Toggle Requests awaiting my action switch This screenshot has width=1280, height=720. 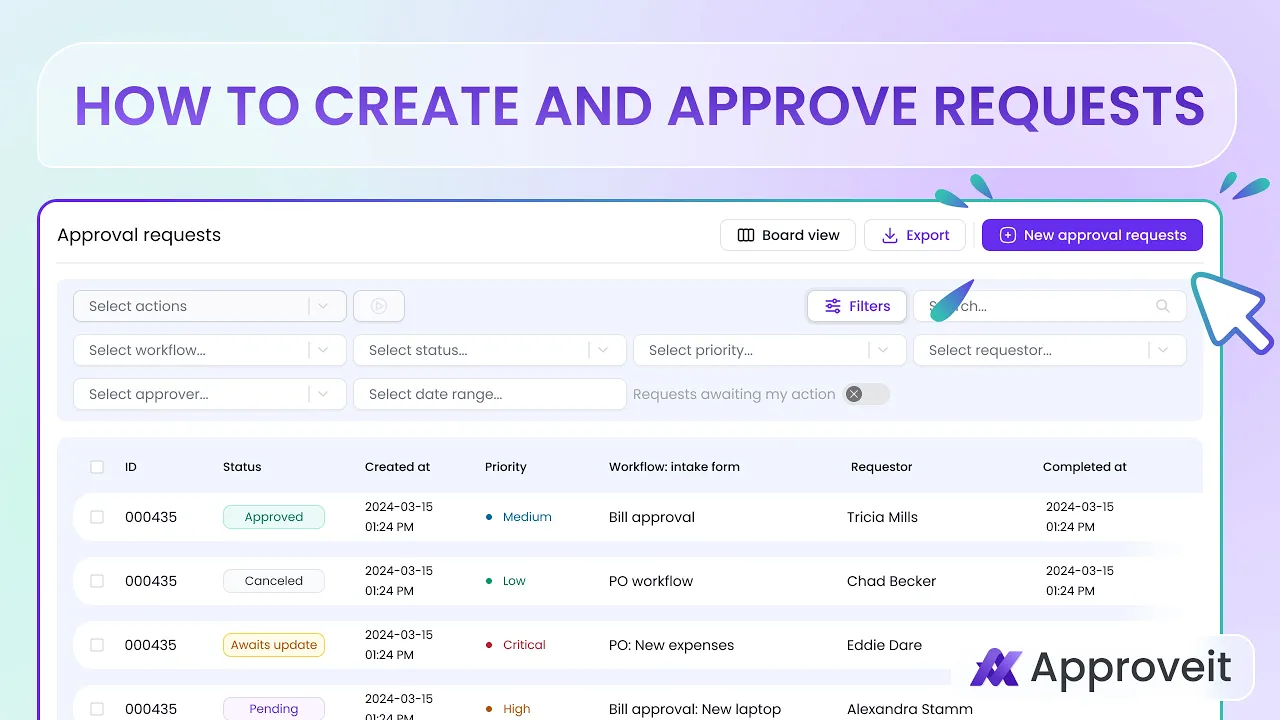pyautogui.click(x=866, y=394)
